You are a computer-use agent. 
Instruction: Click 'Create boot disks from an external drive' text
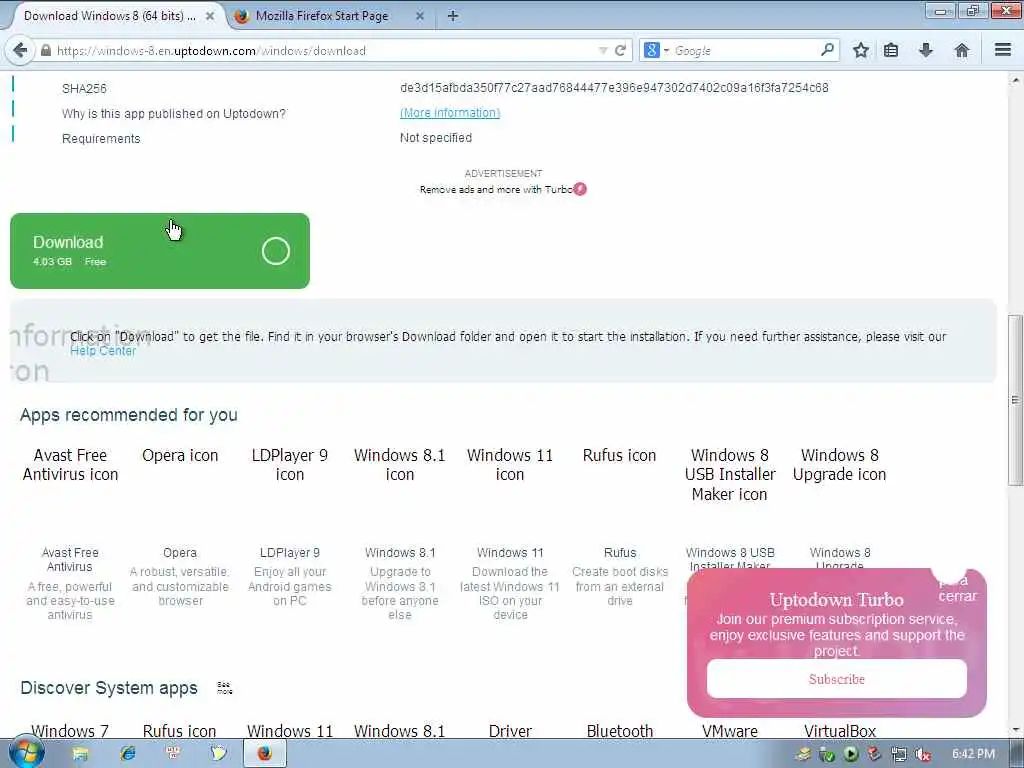(620, 586)
